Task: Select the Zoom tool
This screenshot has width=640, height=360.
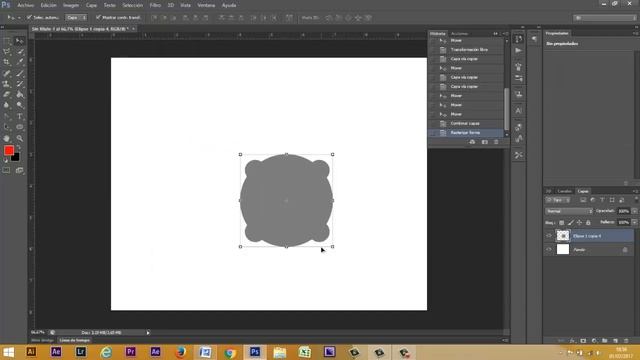Action: pyautogui.click(x=19, y=139)
